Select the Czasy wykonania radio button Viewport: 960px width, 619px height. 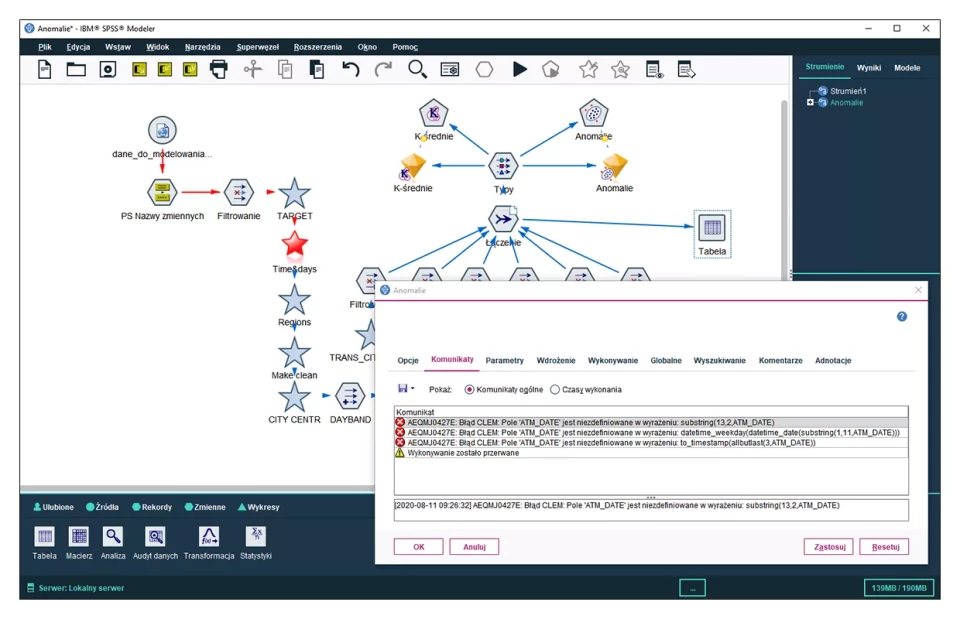pyautogui.click(x=555, y=389)
